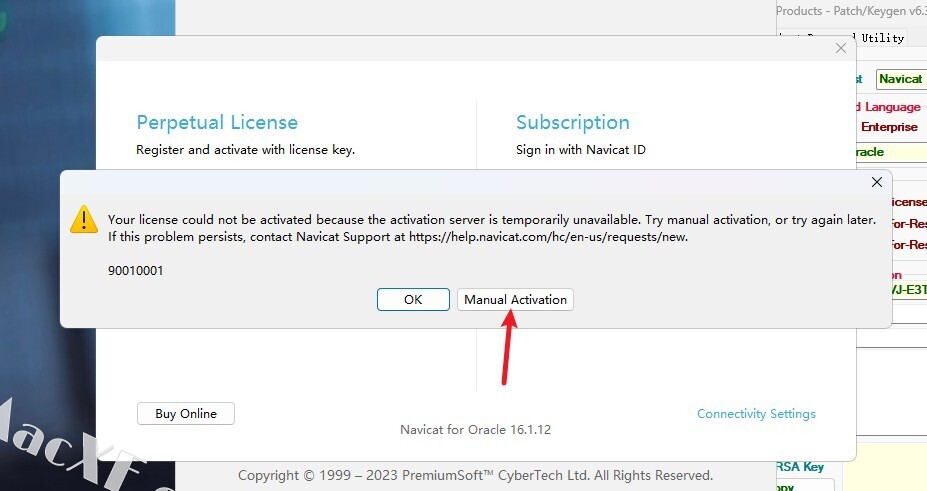
Task: Click the Patch/Keygen window title bar
Action: tap(851, 11)
